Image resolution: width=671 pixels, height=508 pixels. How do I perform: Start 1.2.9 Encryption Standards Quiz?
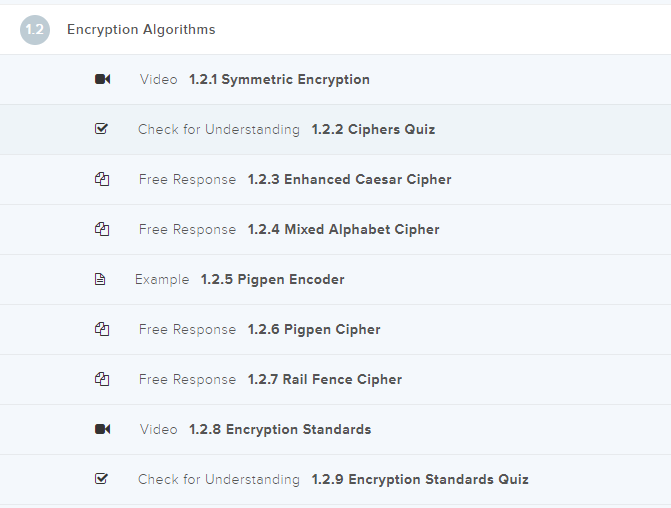pyautogui.click(x=419, y=480)
